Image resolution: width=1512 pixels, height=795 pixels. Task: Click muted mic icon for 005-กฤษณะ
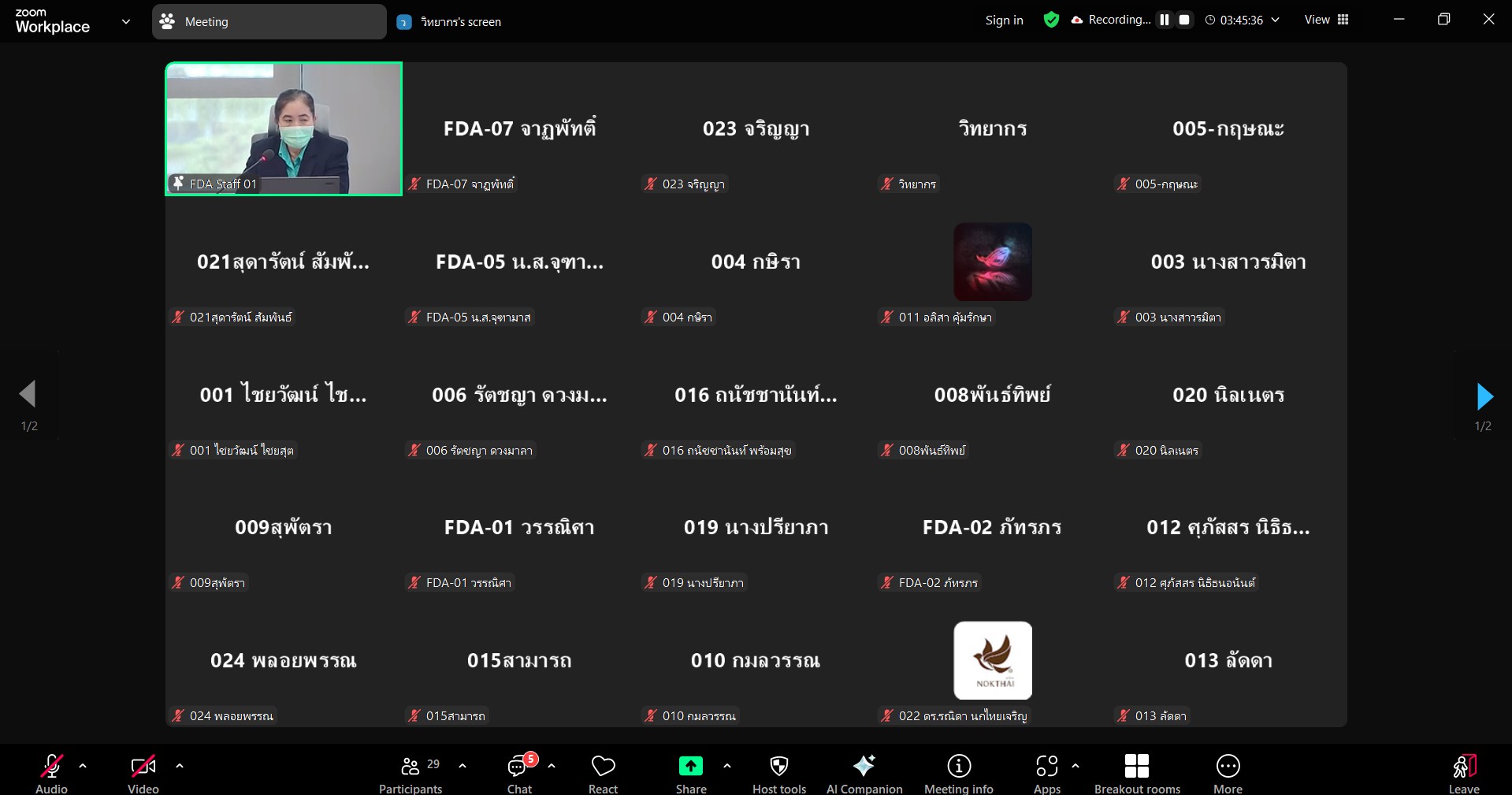[1124, 184]
